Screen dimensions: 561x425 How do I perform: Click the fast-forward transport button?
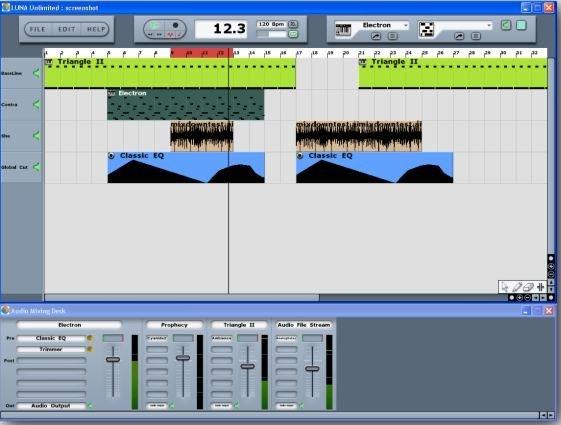point(159,35)
